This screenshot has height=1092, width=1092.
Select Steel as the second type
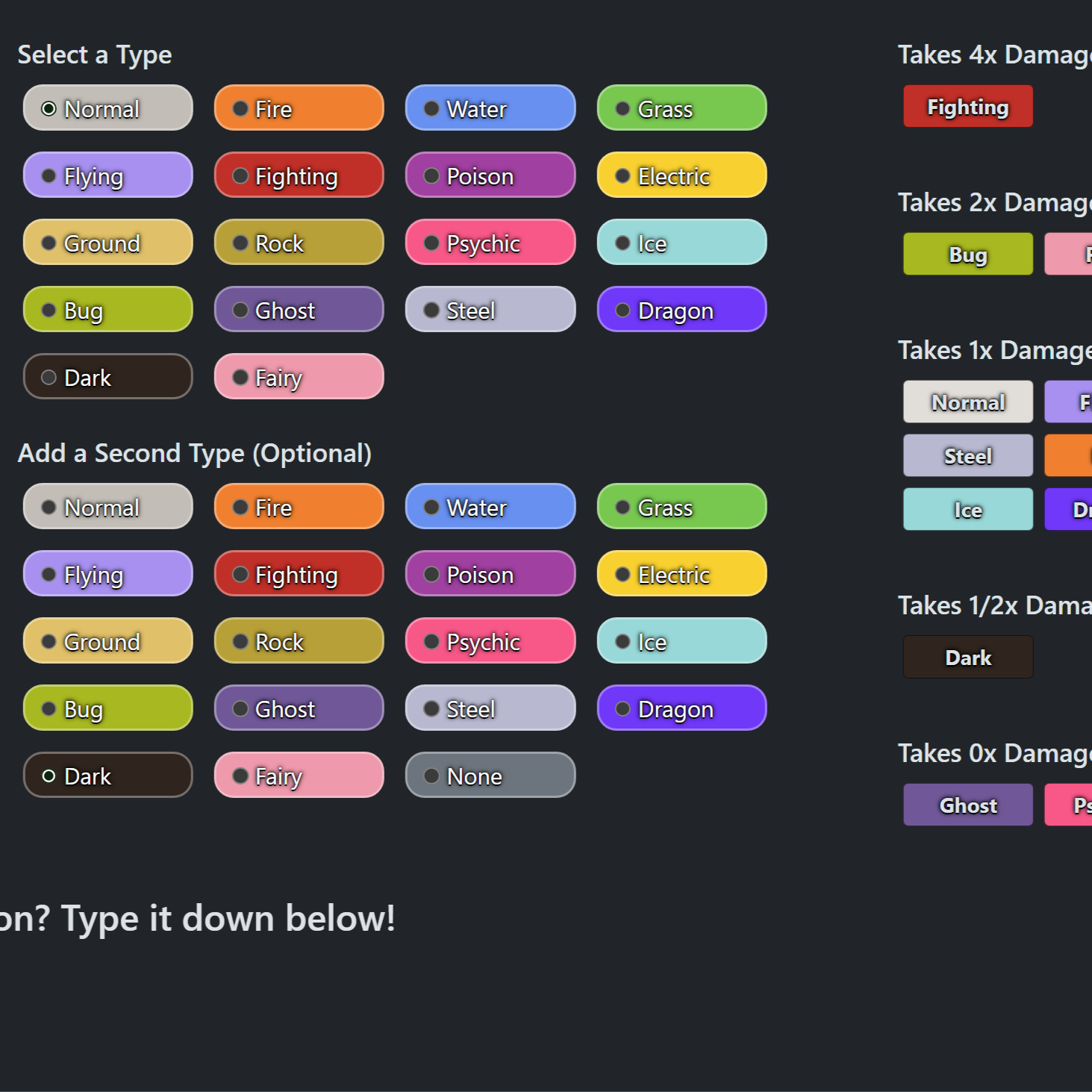pyautogui.click(x=490, y=708)
